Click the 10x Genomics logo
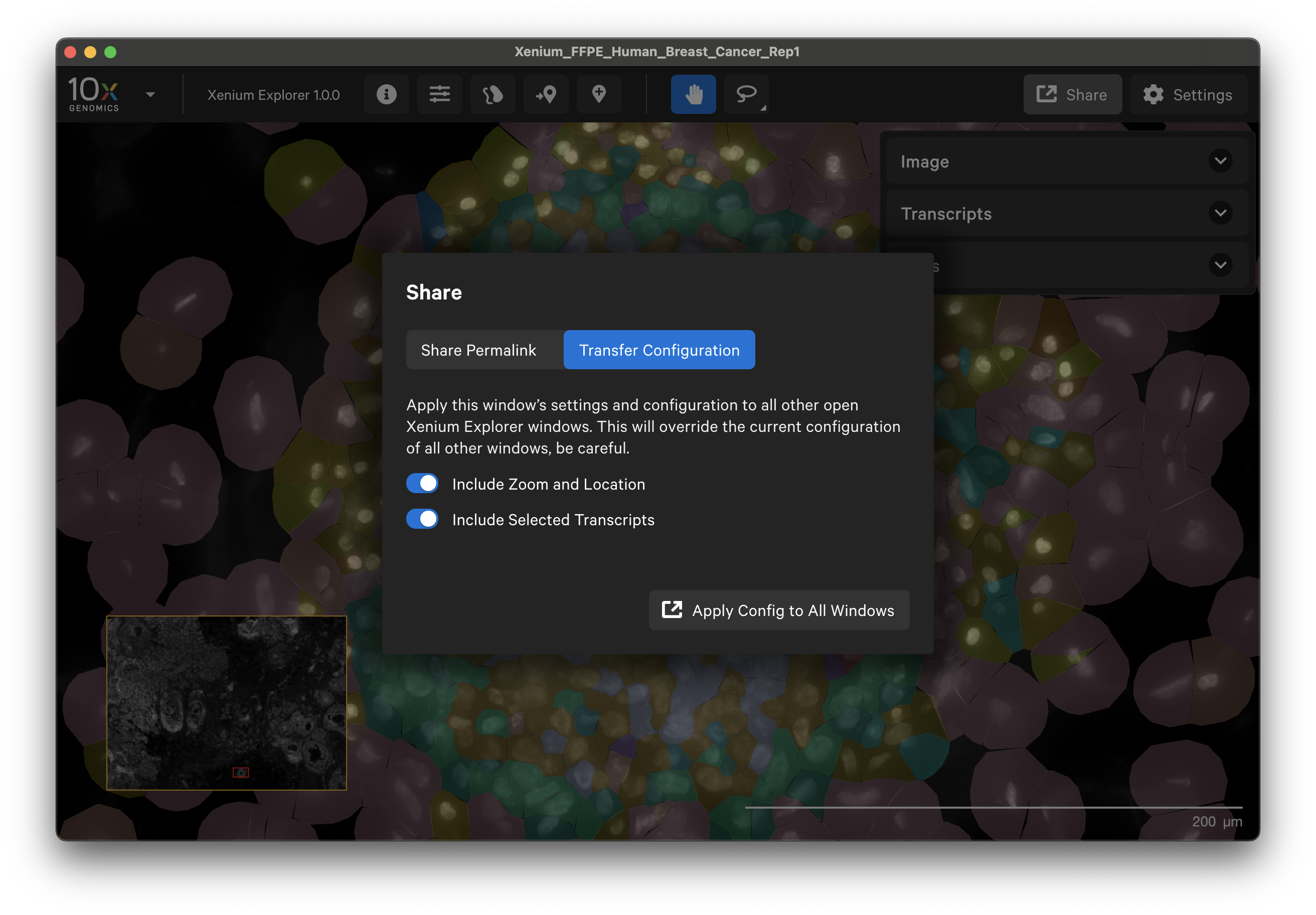Viewport: 1316px width, 915px height. click(93, 95)
